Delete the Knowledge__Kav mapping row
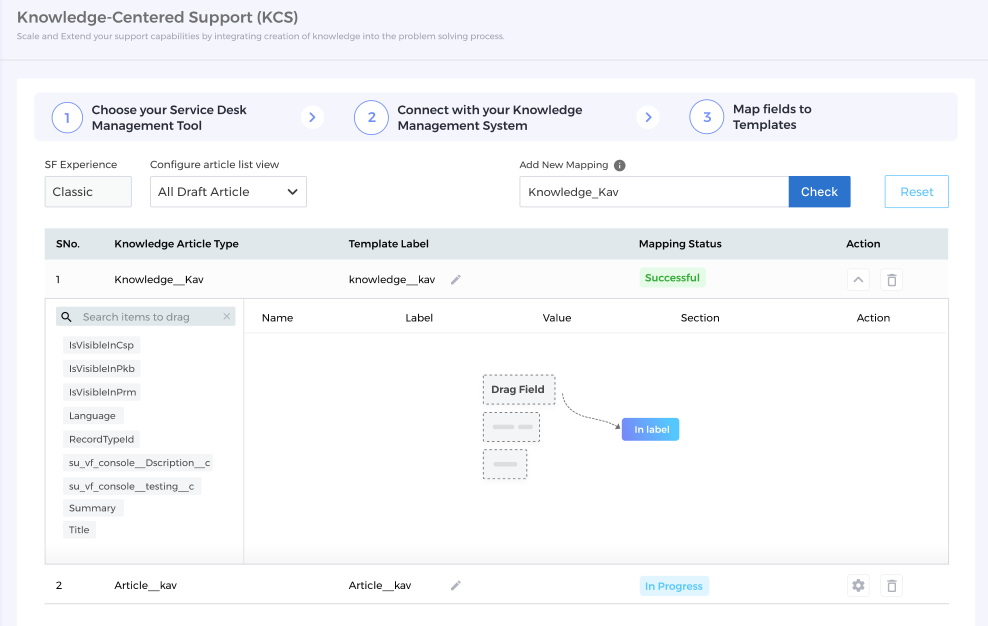Image resolution: width=988 pixels, height=626 pixels. tap(892, 280)
